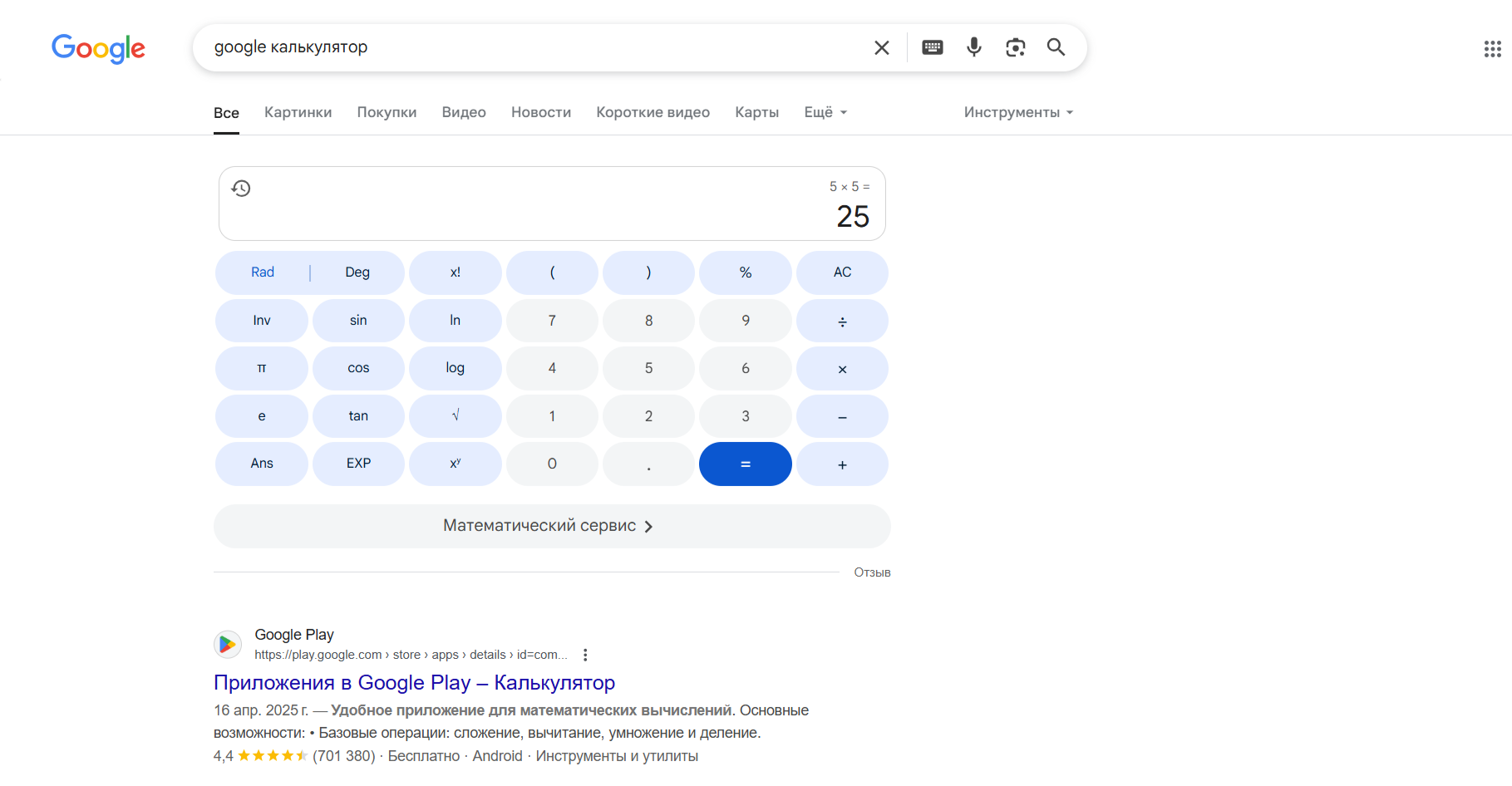Open search by image camera icon
This screenshot has width=1512, height=786.
tap(1015, 47)
